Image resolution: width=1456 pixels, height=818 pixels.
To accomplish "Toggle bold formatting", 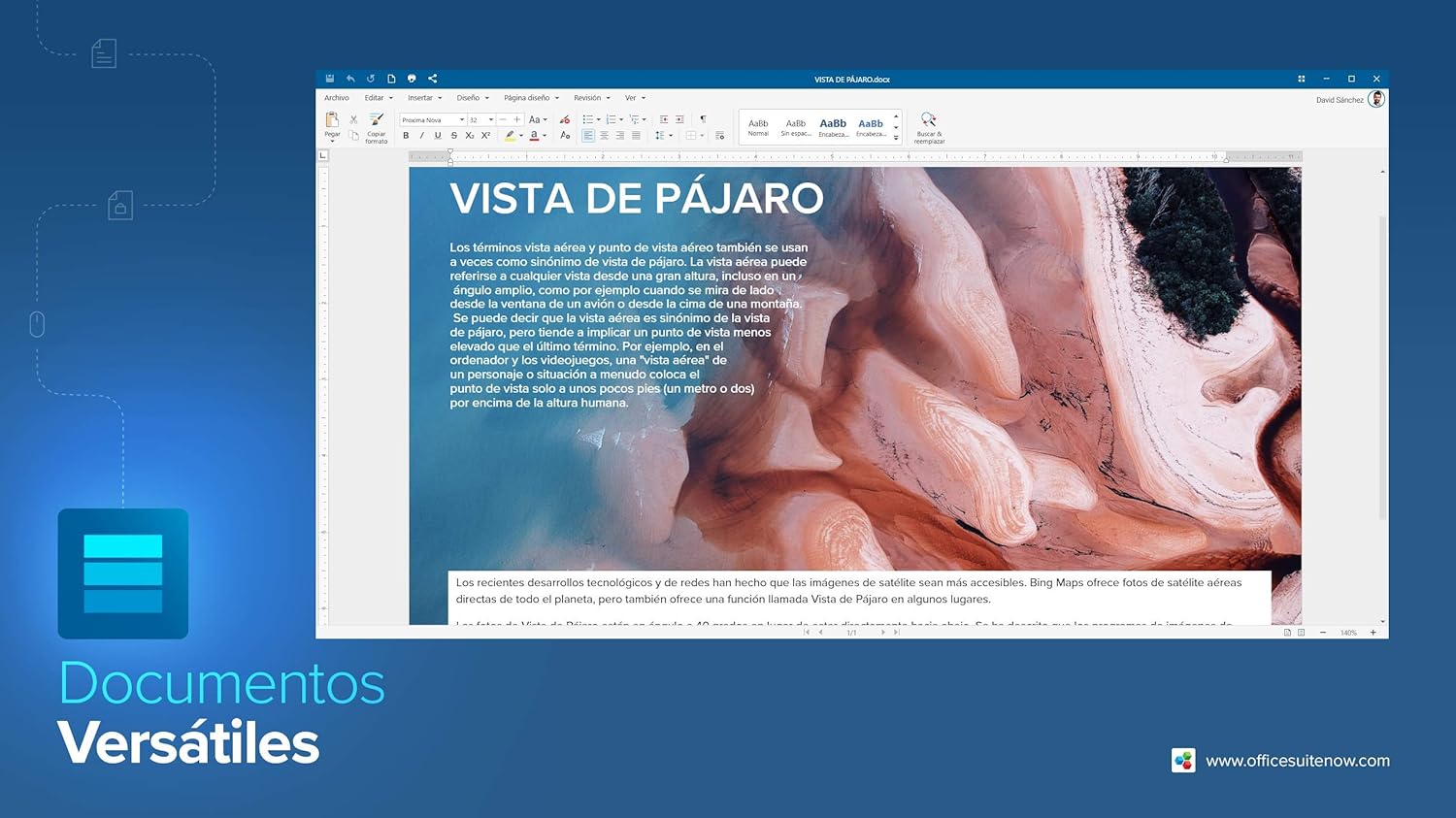I will 406,136.
